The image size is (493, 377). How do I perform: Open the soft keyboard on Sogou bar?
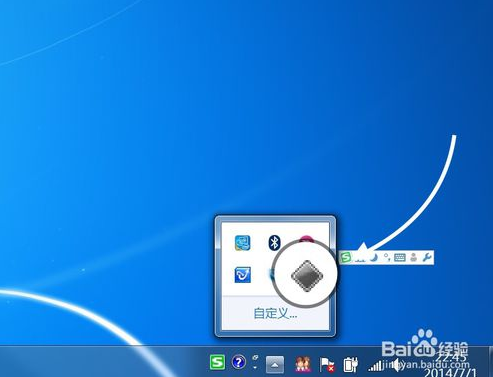pyautogui.click(x=400, y=257)
